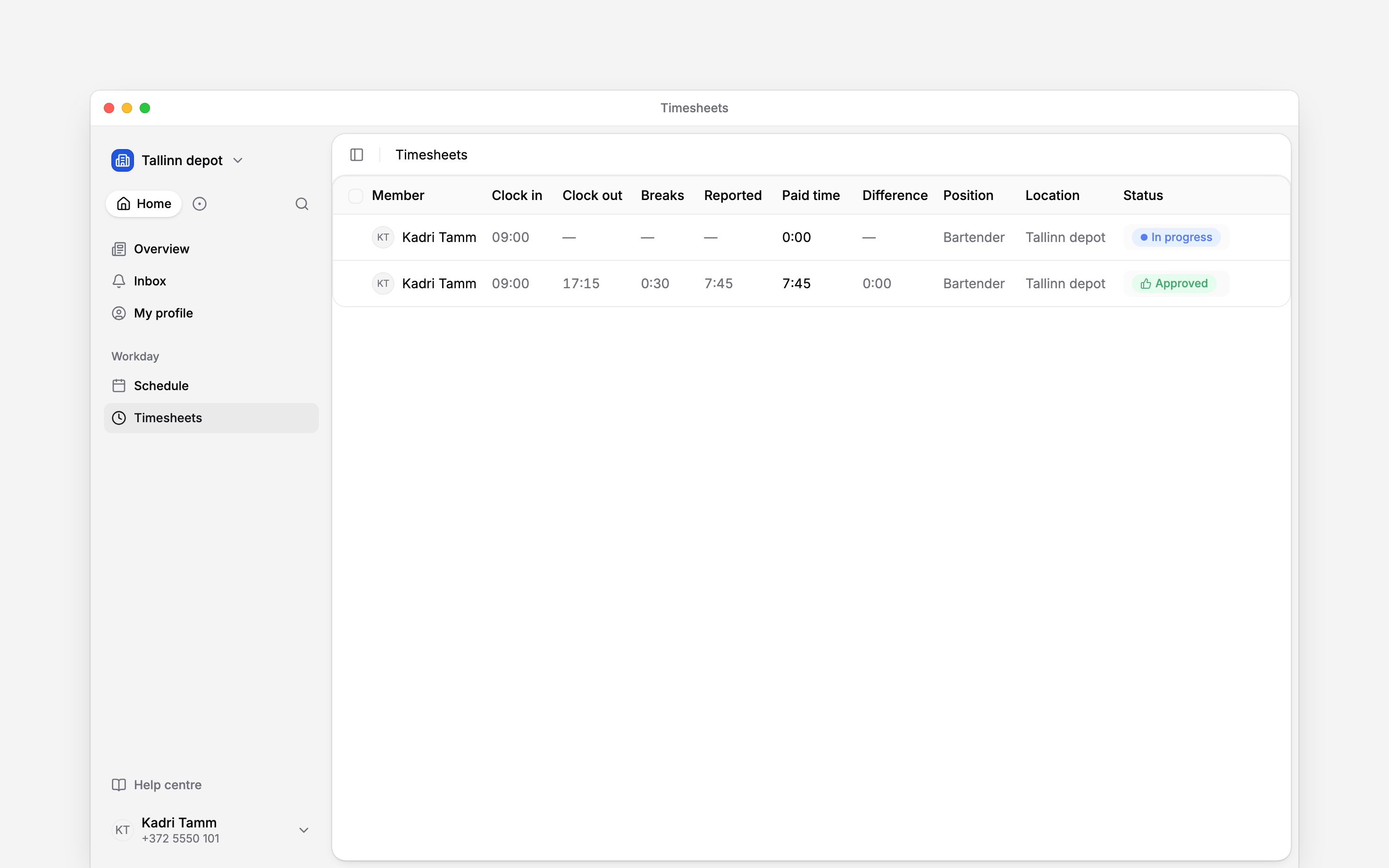This screenshot has width=1389, height=868.
Task: Open the sidebar search icon
Action: pos(302,204)
